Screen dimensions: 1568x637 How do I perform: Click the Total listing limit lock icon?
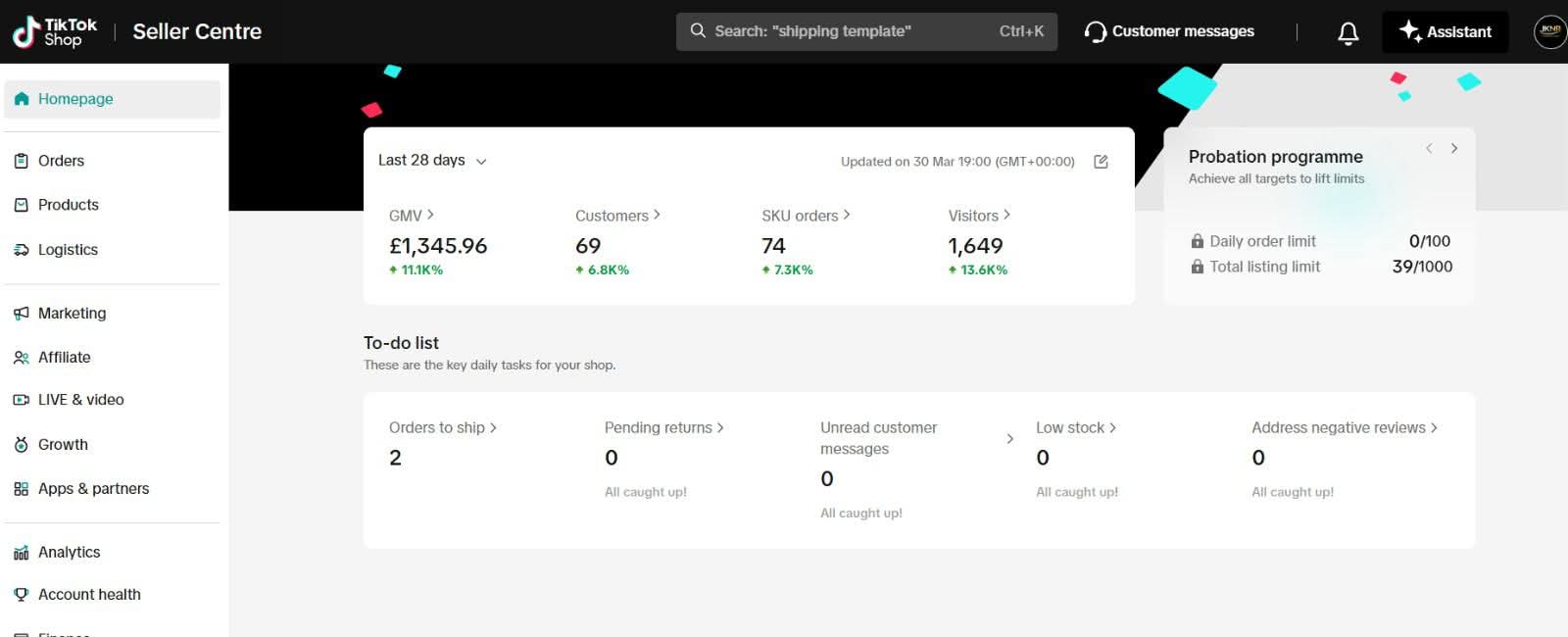(1197, 267)
